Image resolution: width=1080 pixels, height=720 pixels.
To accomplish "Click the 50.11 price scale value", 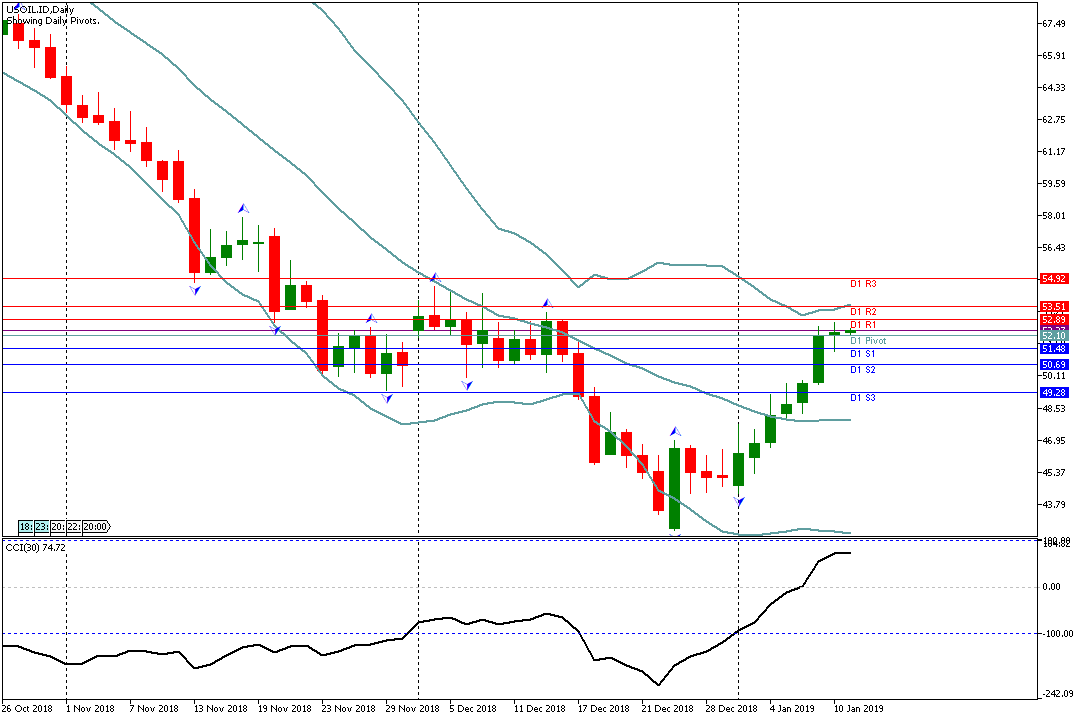I will click(x=1054, y=376).
